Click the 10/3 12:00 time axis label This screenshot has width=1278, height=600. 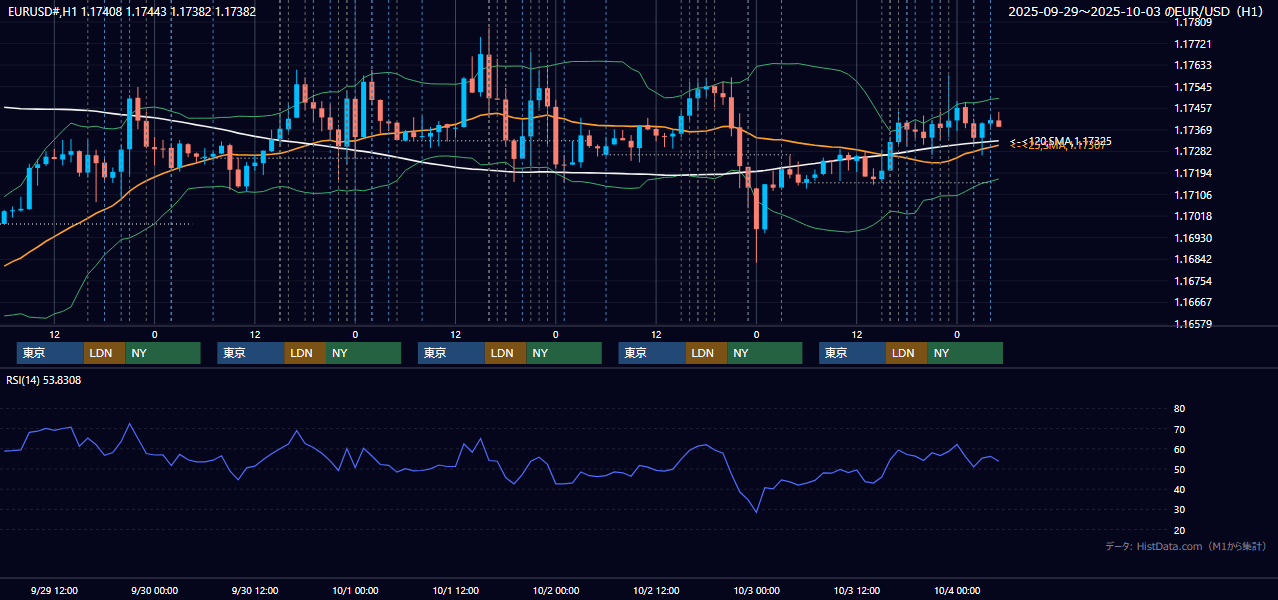pos(856,590)
